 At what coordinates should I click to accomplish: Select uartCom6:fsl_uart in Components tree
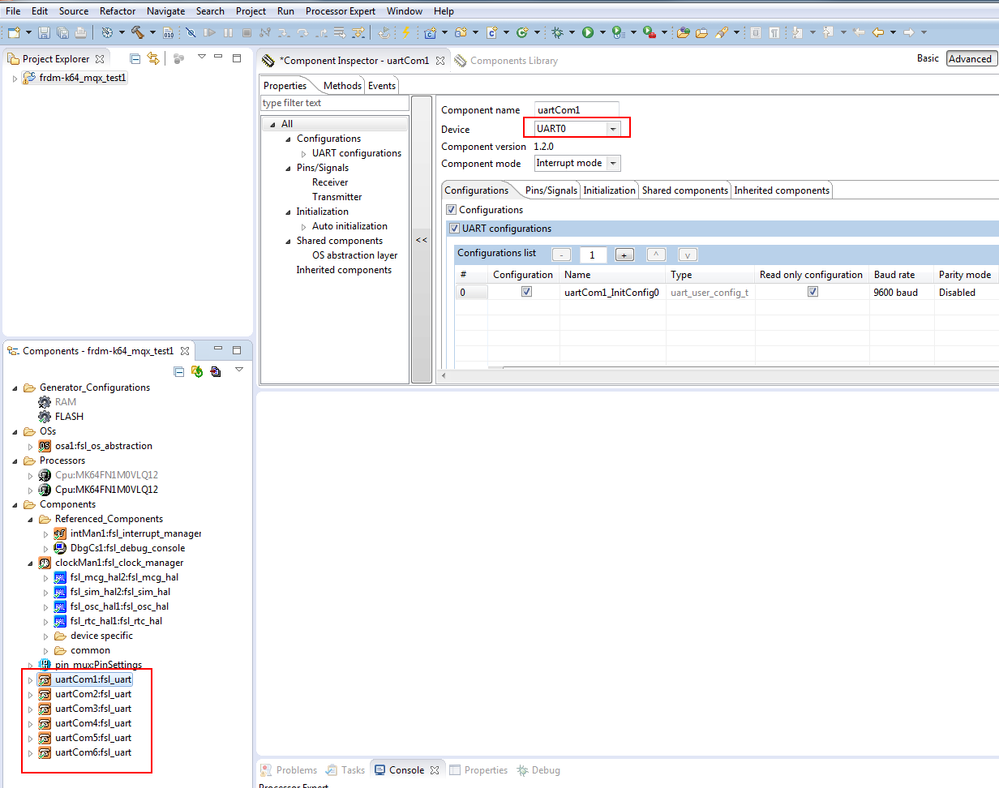tap(93, 752)
